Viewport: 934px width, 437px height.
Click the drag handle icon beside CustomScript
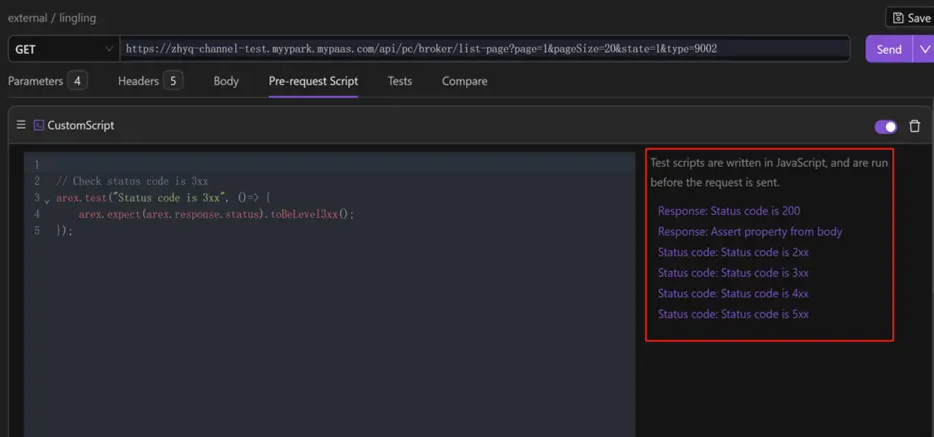(x=20, y=125)
